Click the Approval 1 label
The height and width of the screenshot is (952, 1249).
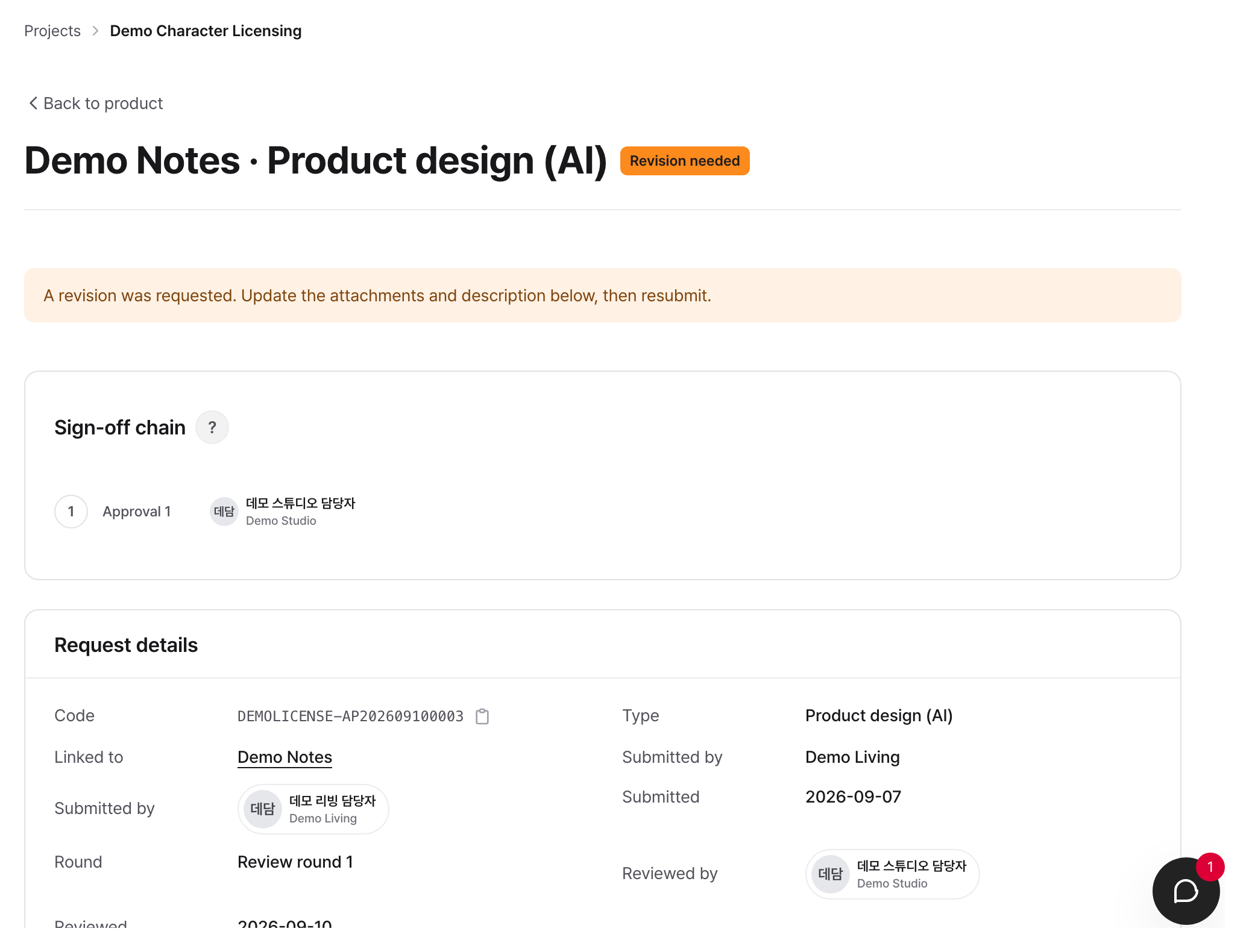137,512
